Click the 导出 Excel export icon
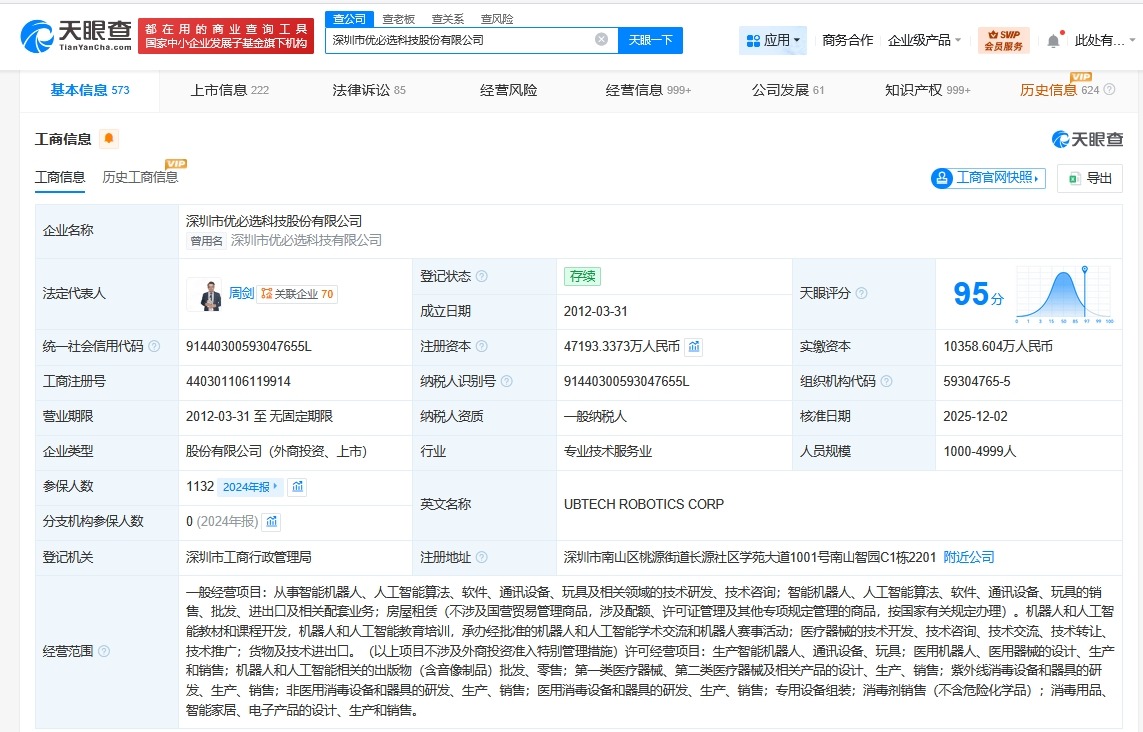This screenshot has width=1143, height=732. click(1073, 177)
